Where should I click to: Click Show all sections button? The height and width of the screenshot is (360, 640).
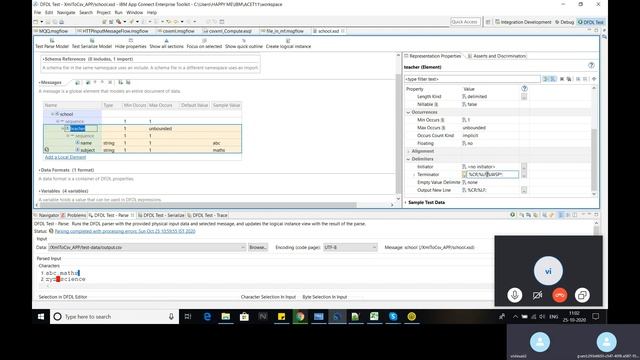(x=167, y=44)
